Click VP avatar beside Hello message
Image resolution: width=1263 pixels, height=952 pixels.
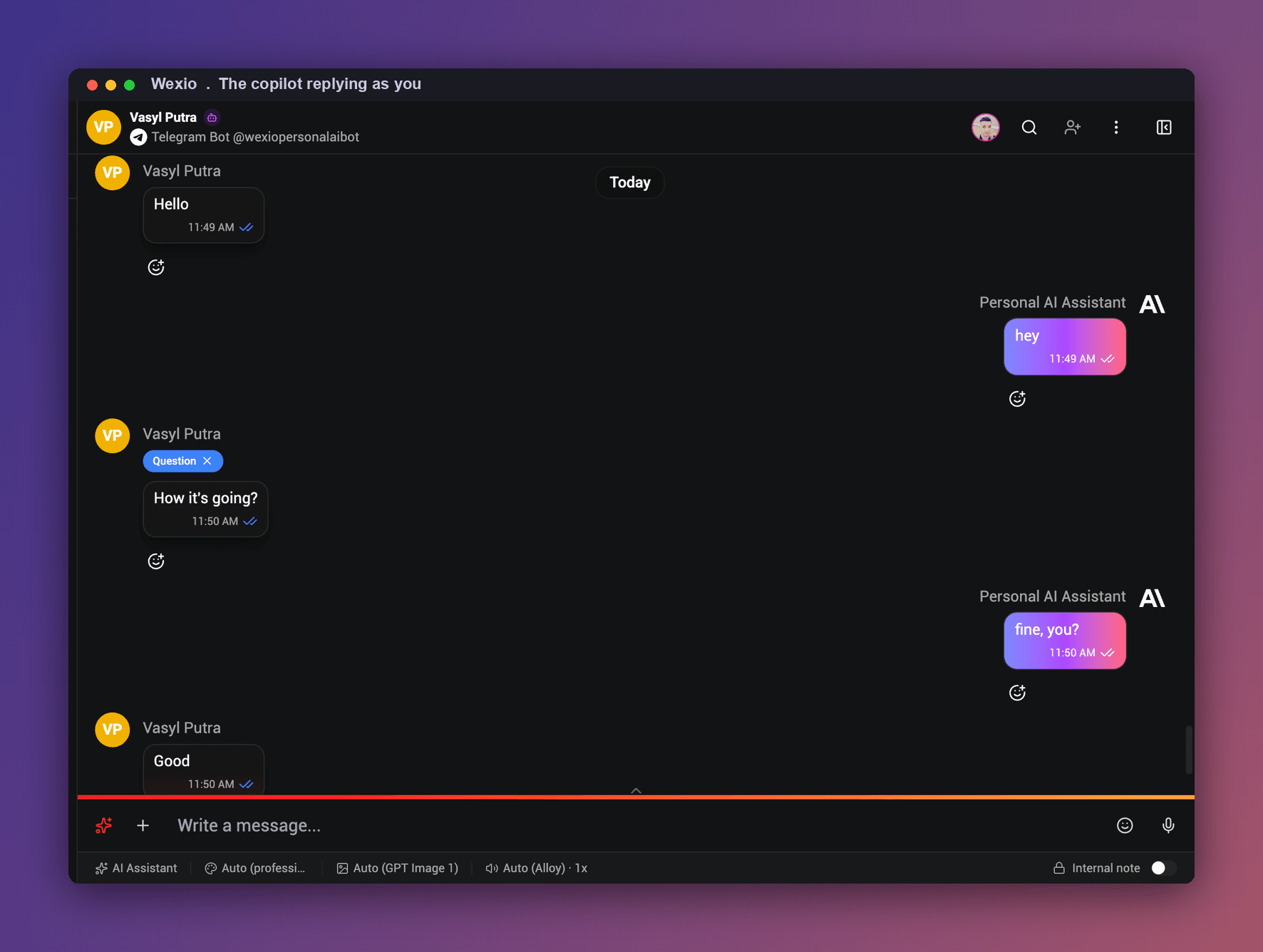click(x=113, y=172)
